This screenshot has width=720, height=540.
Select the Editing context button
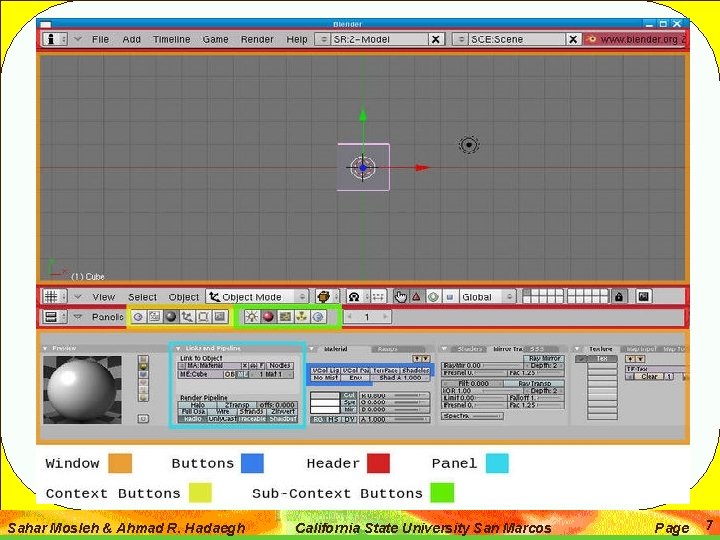coord(203,317)
